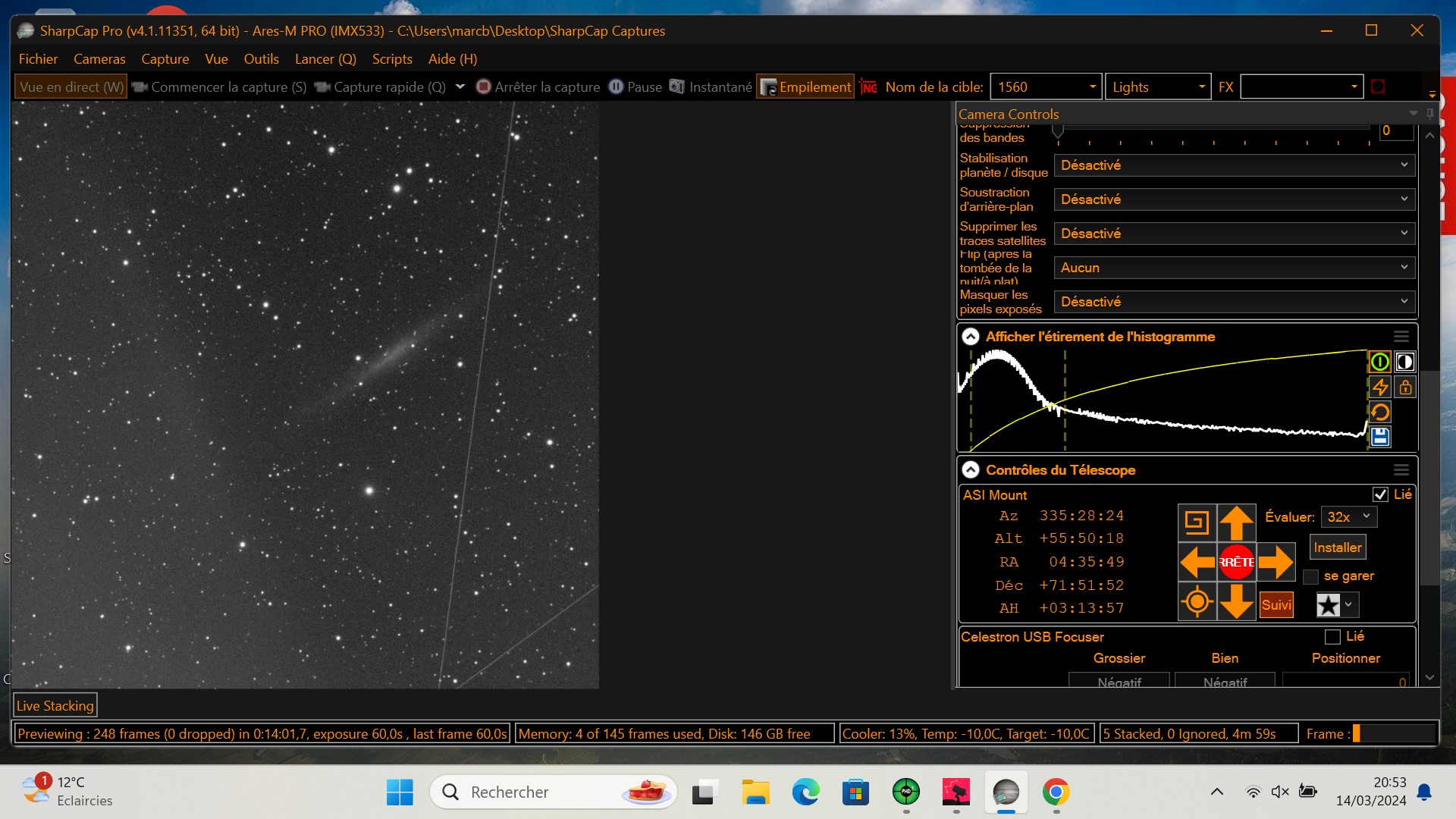The width and height of the screenshot is (1456, 819).
Task: Click the histogram stretch reset icon
Action: tap(1379, 412)
